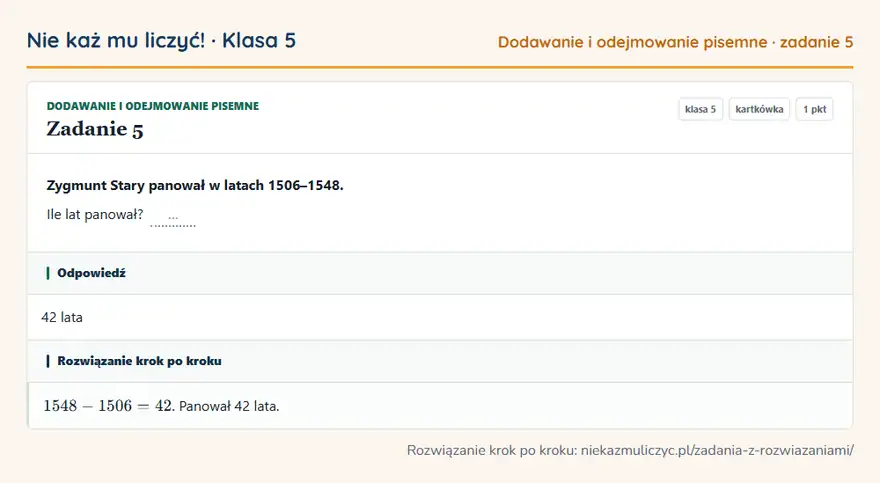Click the 'kartkówka' tag
Image resolution: width=880 pixels, height=483 pixels.
click(759, 109)
